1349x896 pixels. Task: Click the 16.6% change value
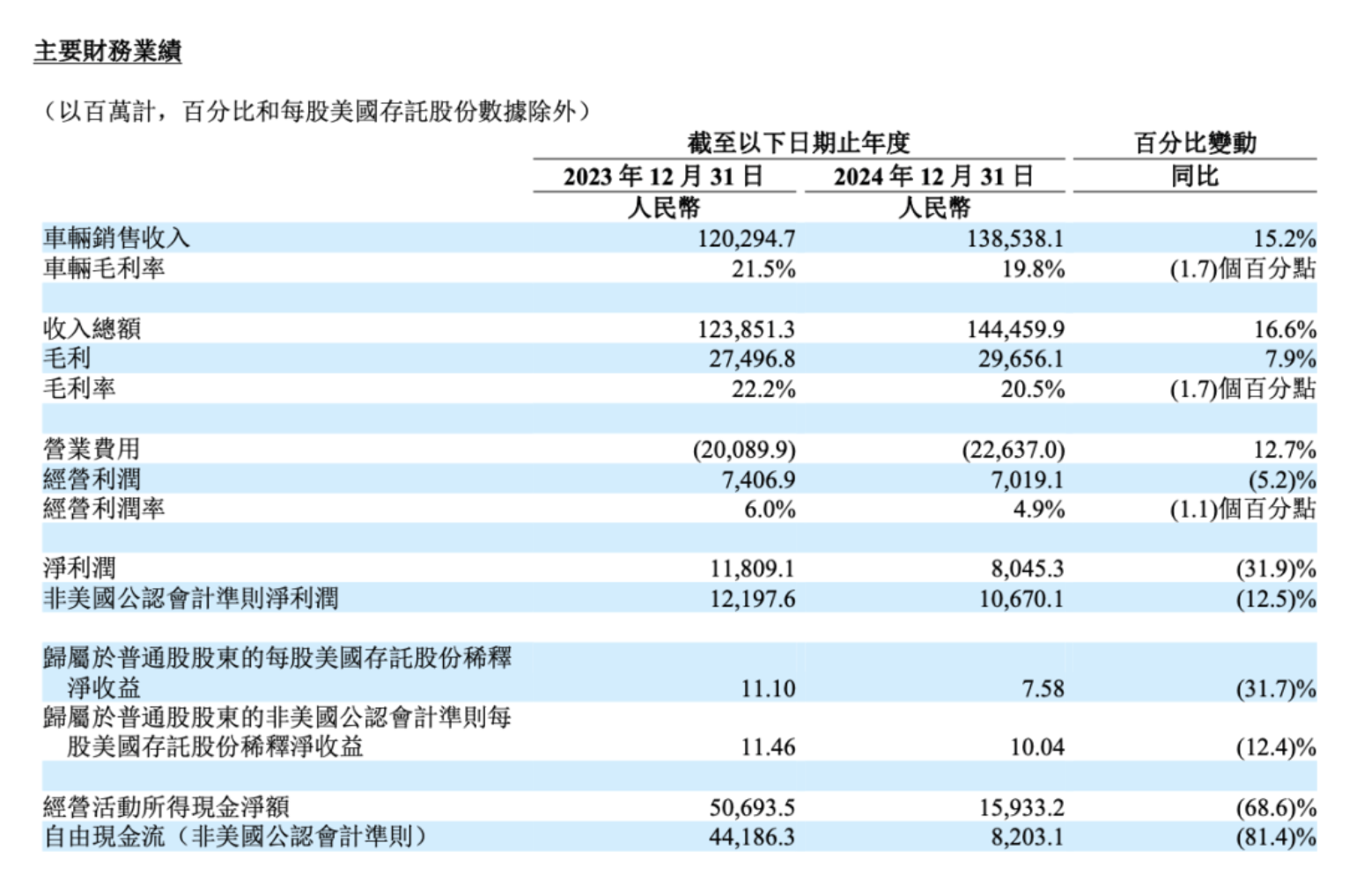1285,329
